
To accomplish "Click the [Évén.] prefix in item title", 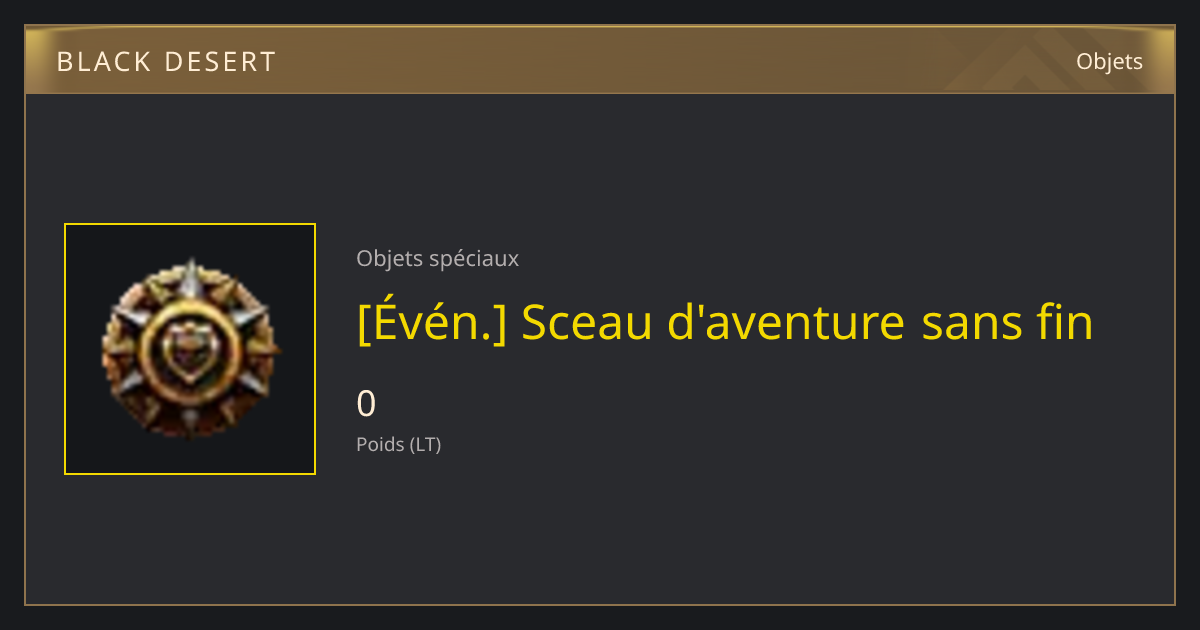I will click(431, 322).
